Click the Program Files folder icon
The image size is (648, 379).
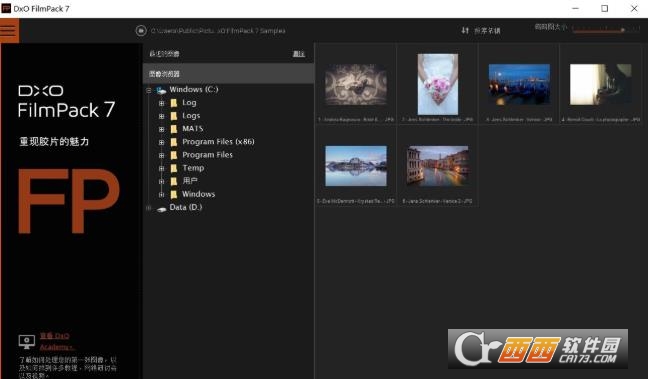pyautogui.click(x=174, y=155)
